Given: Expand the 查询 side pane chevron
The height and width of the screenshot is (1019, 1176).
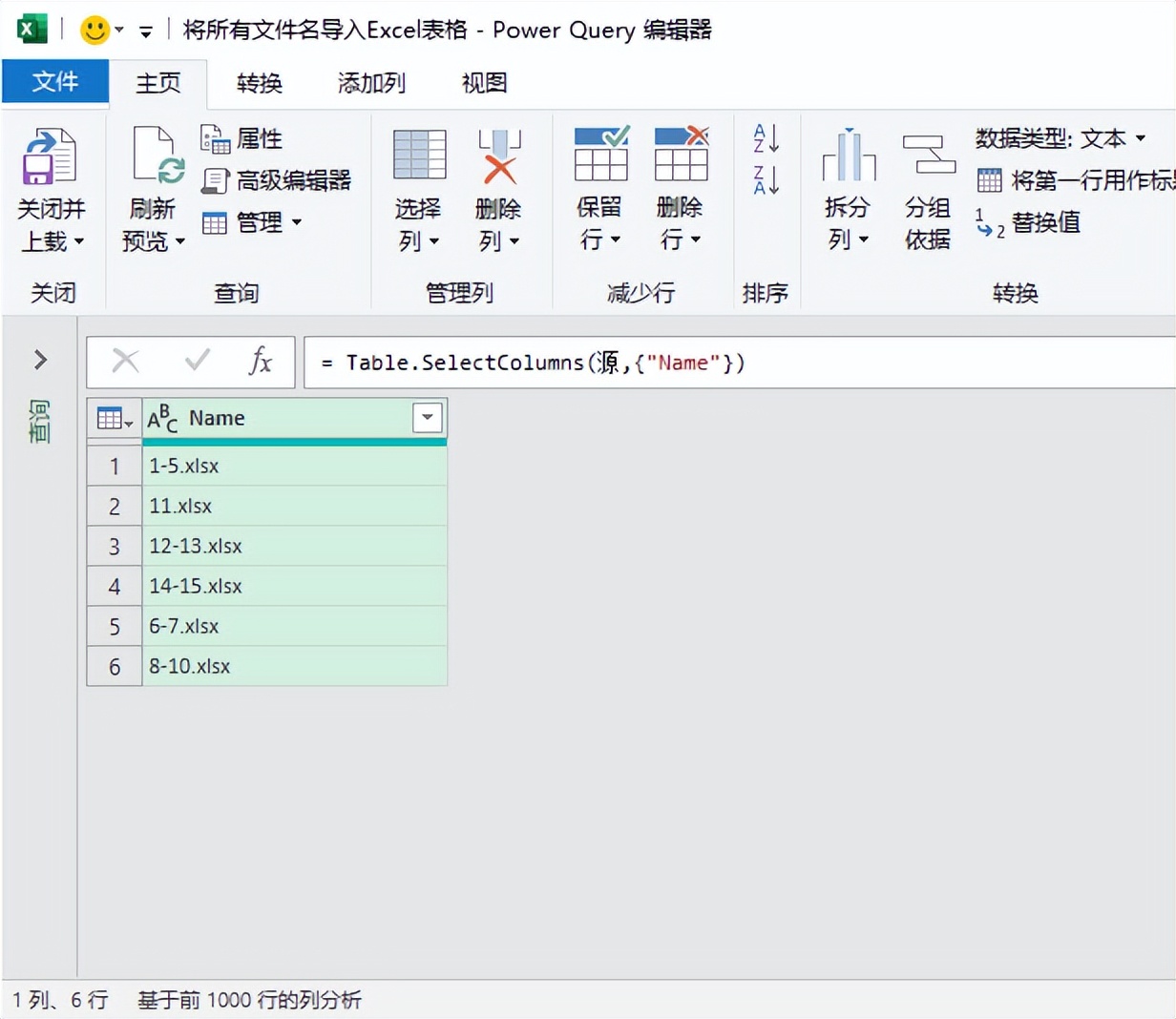Looking at the screenshot, I should [40, 360].
